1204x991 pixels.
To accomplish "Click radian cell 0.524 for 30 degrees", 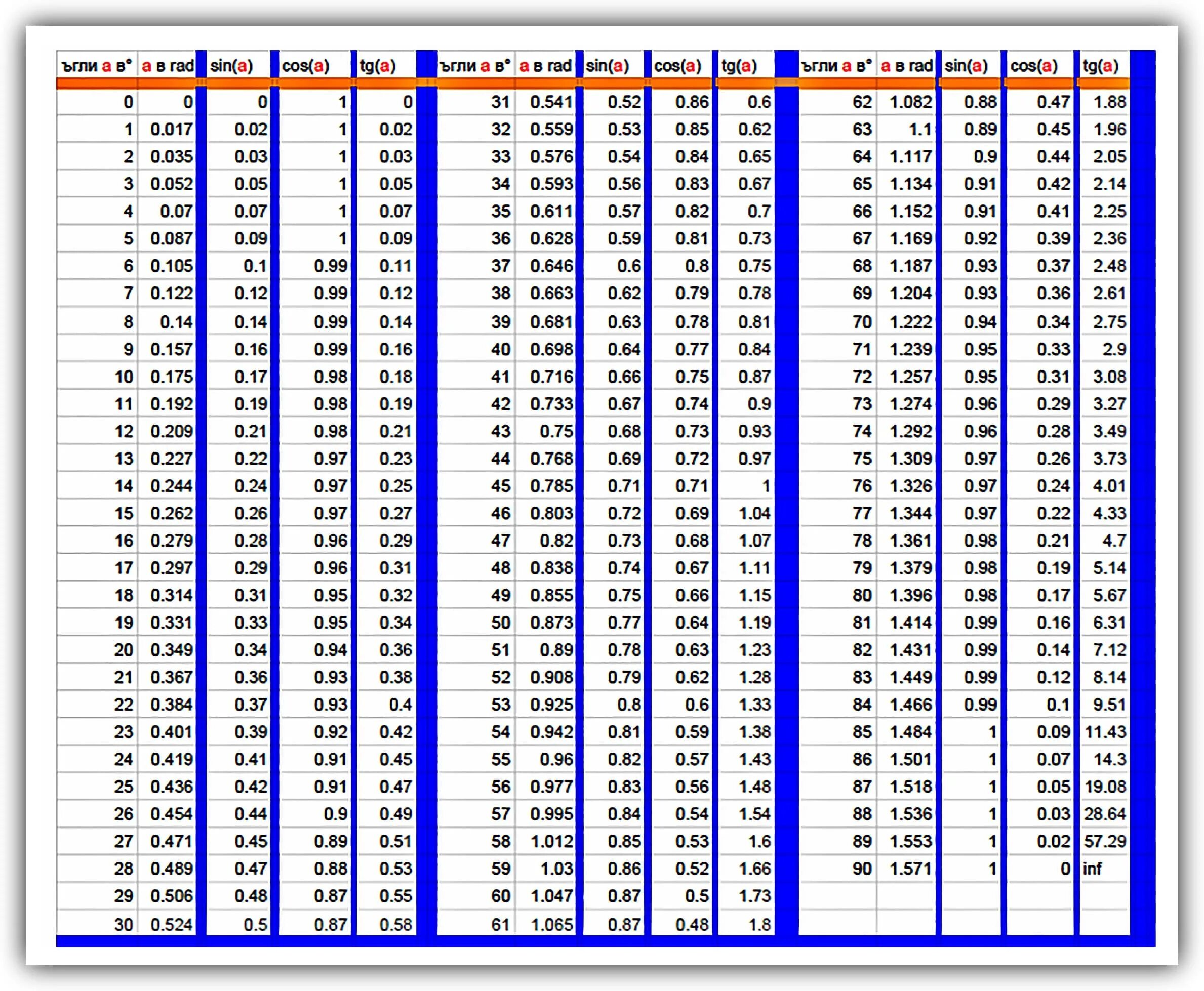I will [171, 924].
